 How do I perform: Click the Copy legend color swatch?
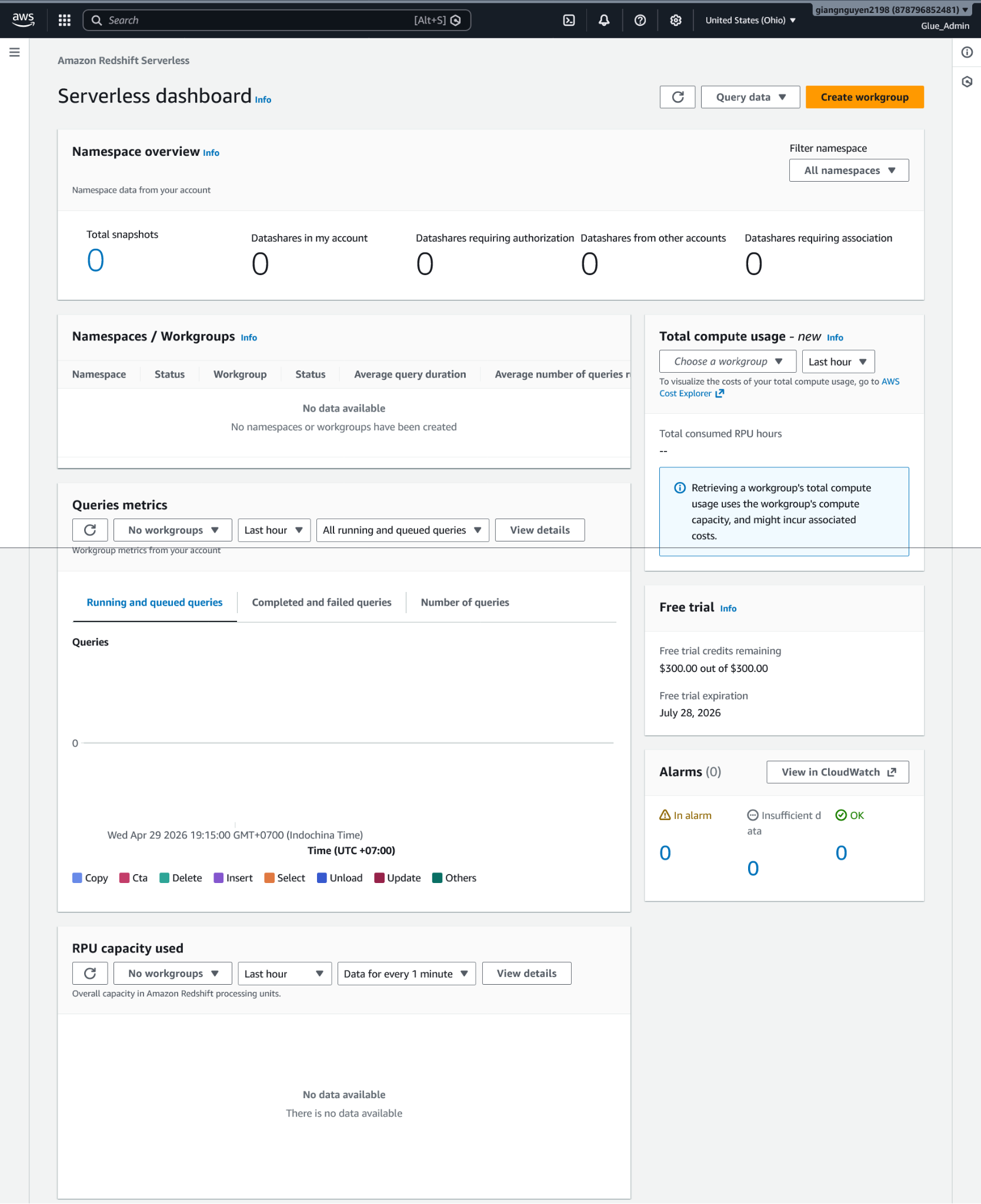pyautogui.click(x=77, y=878)
